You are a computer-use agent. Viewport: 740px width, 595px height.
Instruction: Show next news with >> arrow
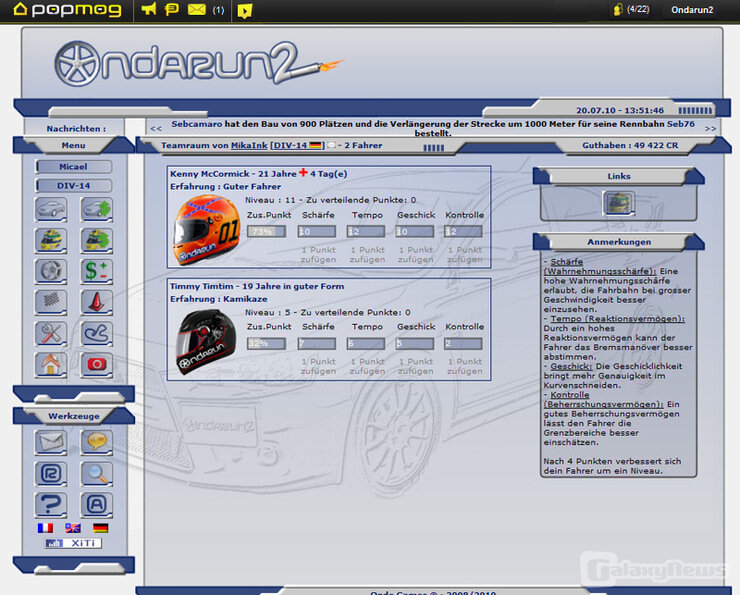point(710,128)
